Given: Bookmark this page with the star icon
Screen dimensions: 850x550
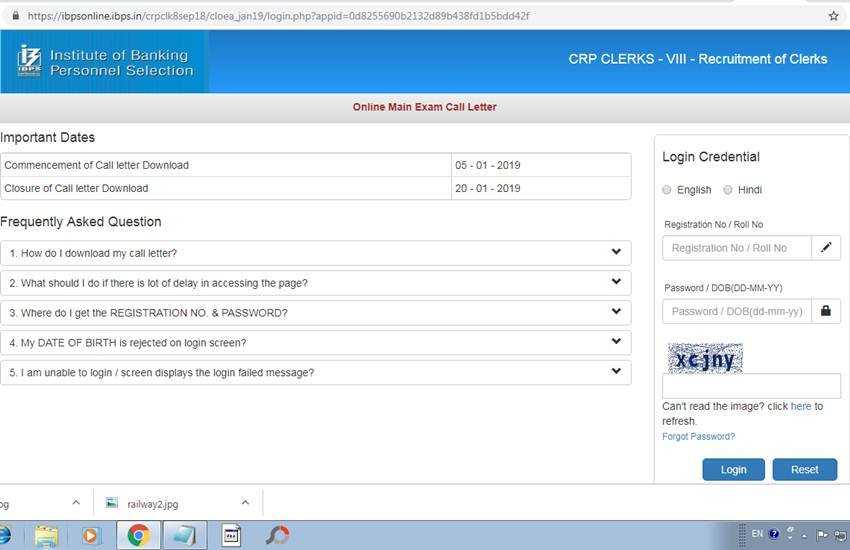Looking at the screenshot, I should (x=833, y=16).
